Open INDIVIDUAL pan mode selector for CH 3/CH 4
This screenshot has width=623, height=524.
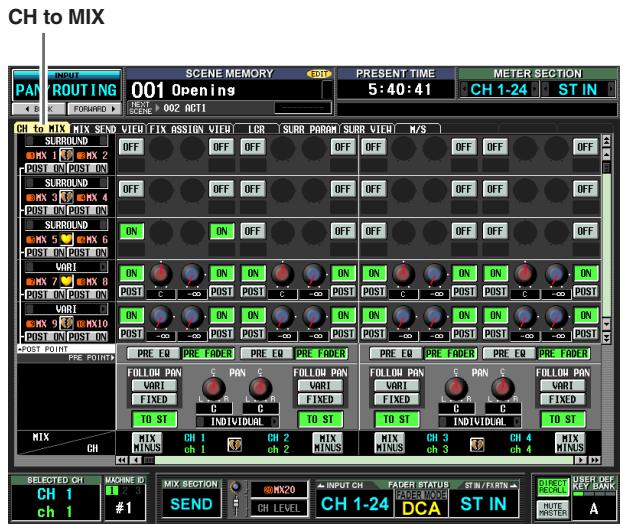tap(480, 422)
